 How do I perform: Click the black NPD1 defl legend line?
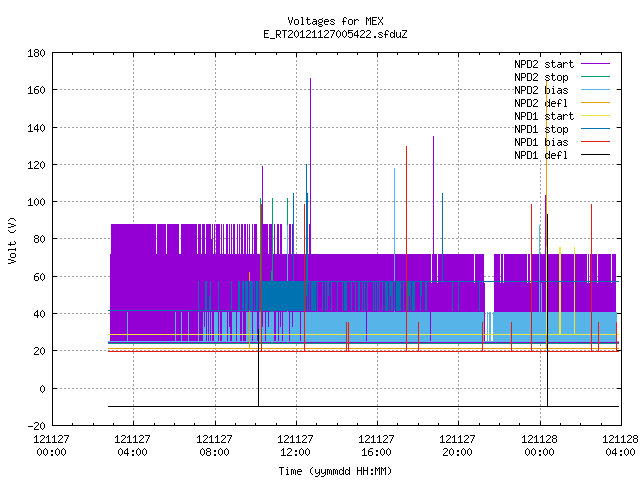pos(595,155)
